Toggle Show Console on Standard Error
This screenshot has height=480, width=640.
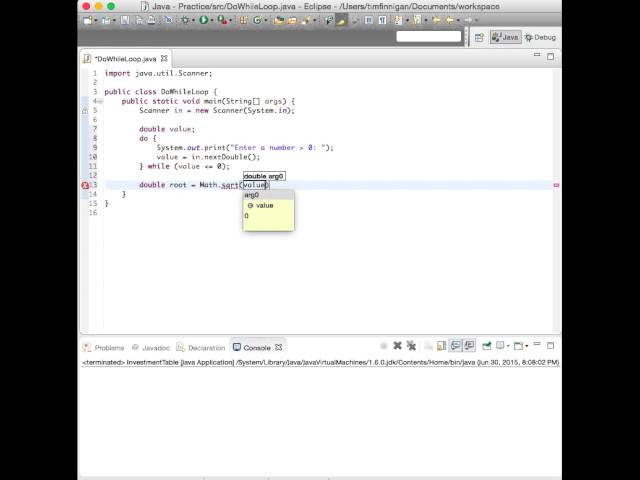click(469, 346)
